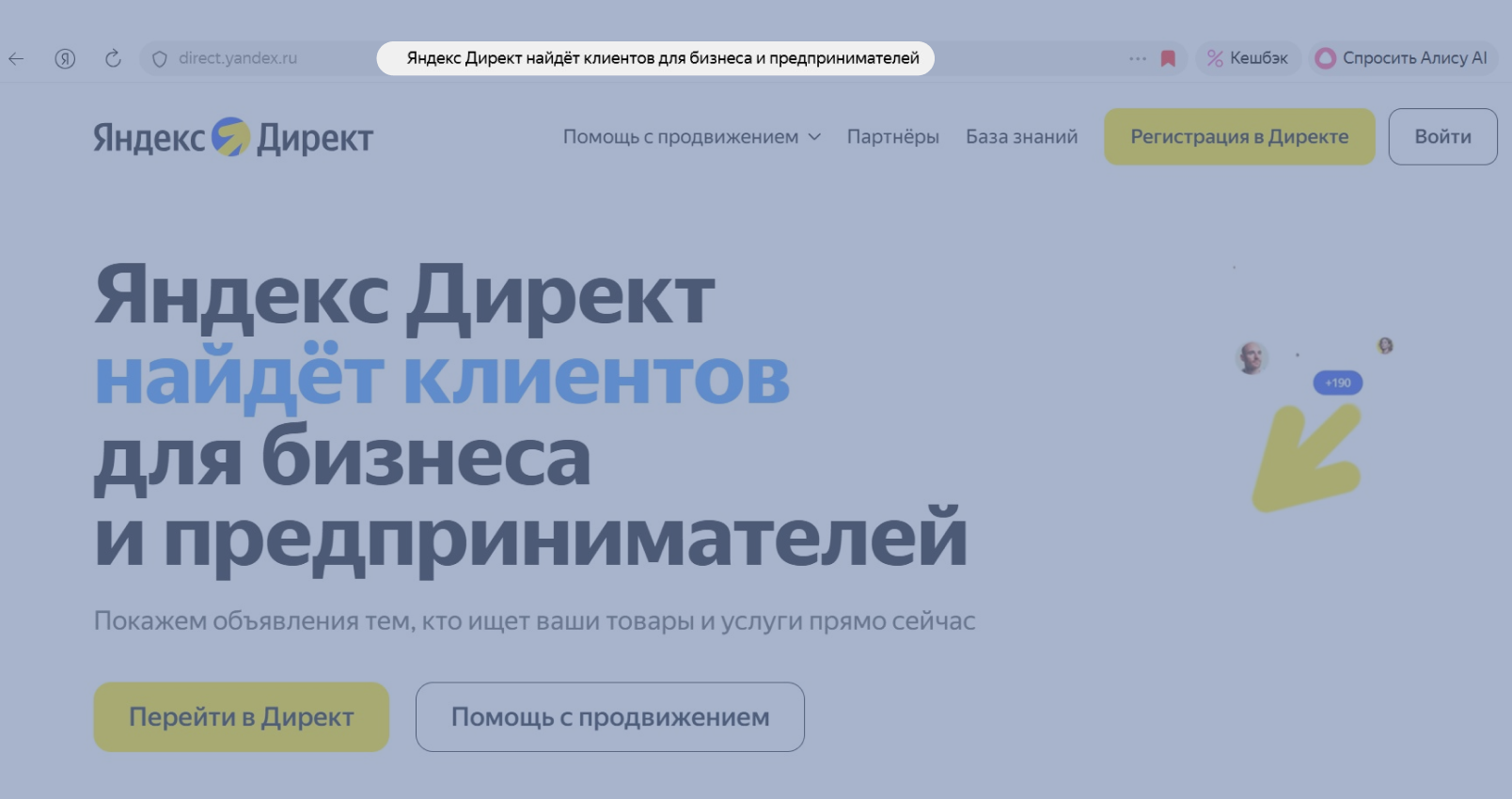Open the Кешбэк percent button

tap(1248, 58)
